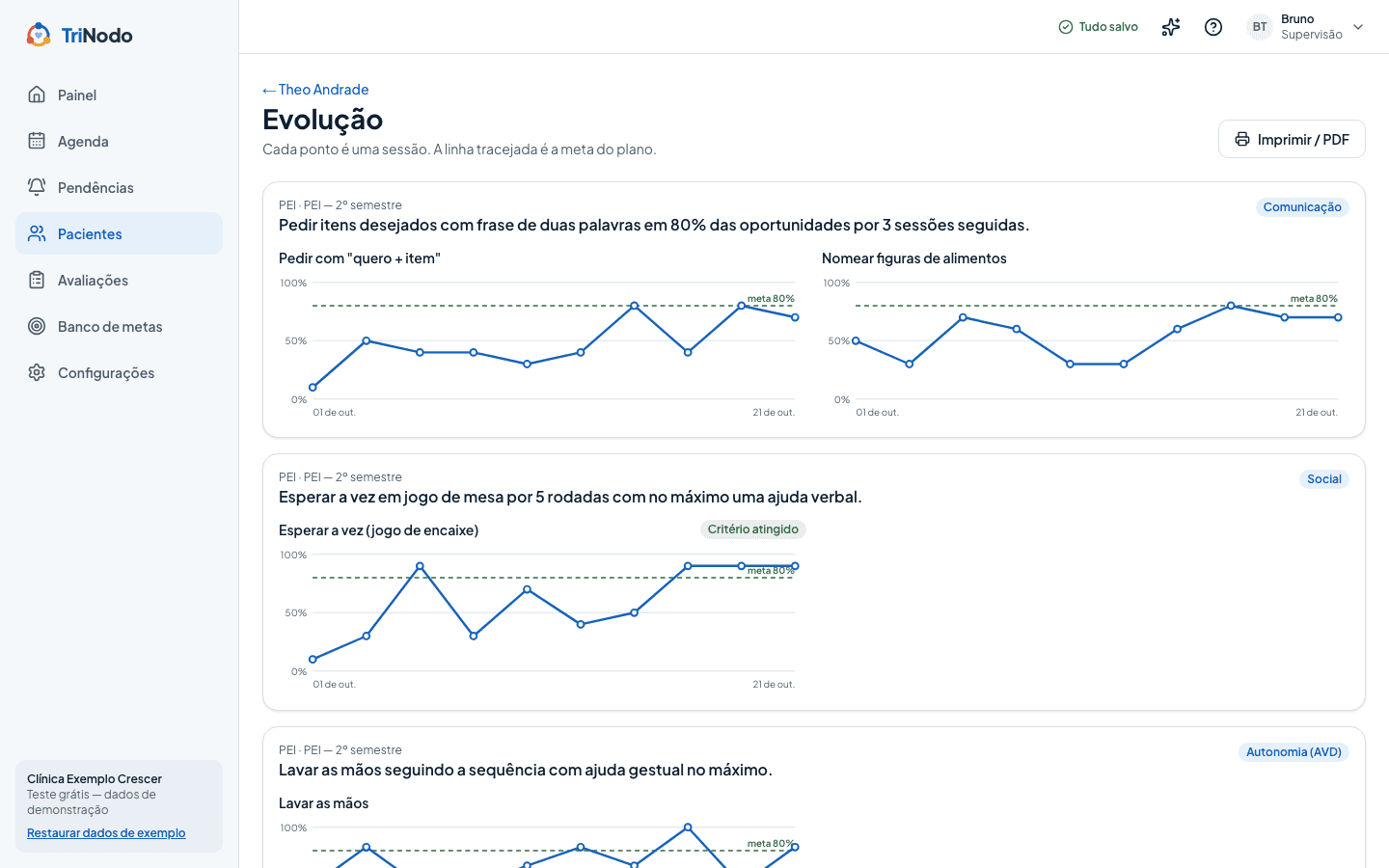Image resolution: width=1389 pixels, height=868 pixels.
Task: Click the printer icon in Imprimir button
Action: coord(1242,139)
